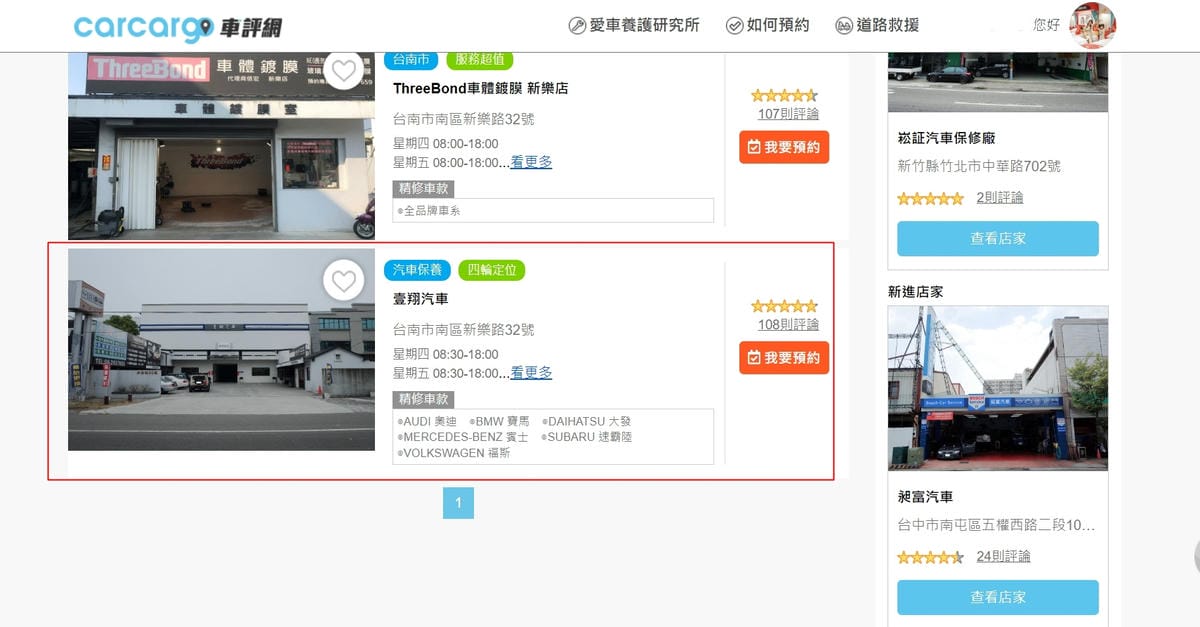Click 查看店家 for 崁証汽車保修廠
Image resolution: width=1200 pixels, height=627 pixels.
tap(997, 239)
